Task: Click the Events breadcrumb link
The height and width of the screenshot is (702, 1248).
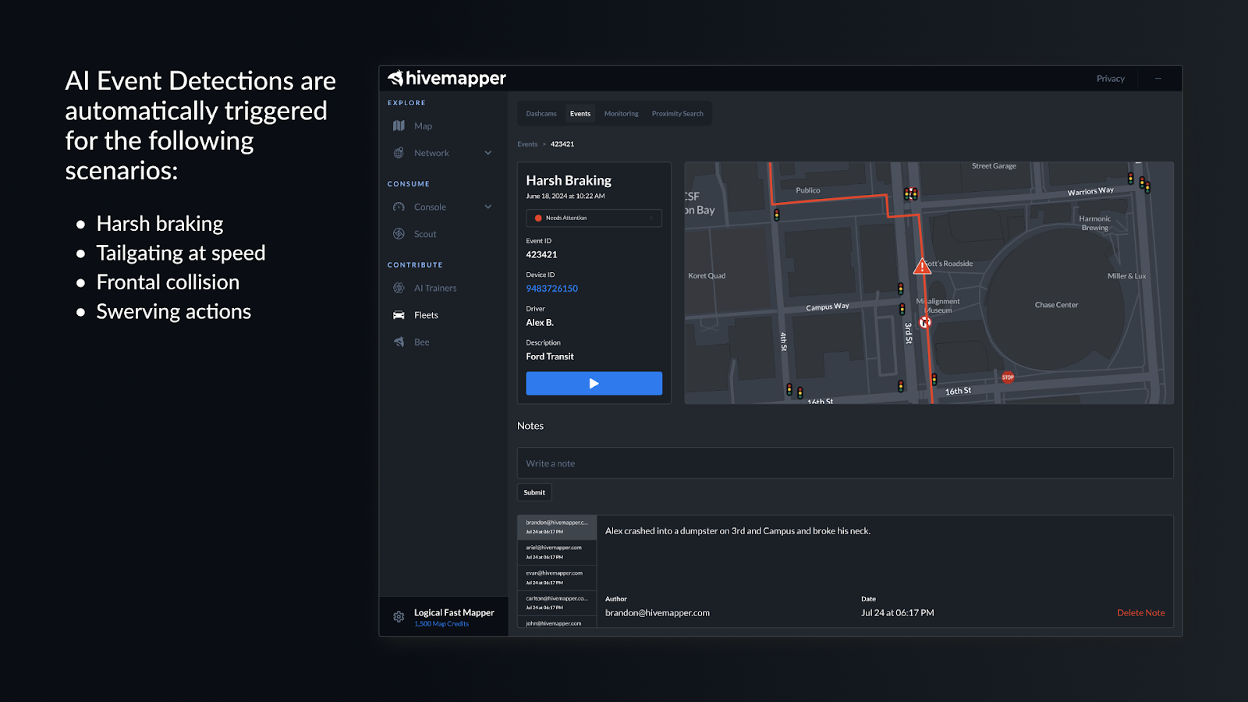Action: tap(527, 144)
